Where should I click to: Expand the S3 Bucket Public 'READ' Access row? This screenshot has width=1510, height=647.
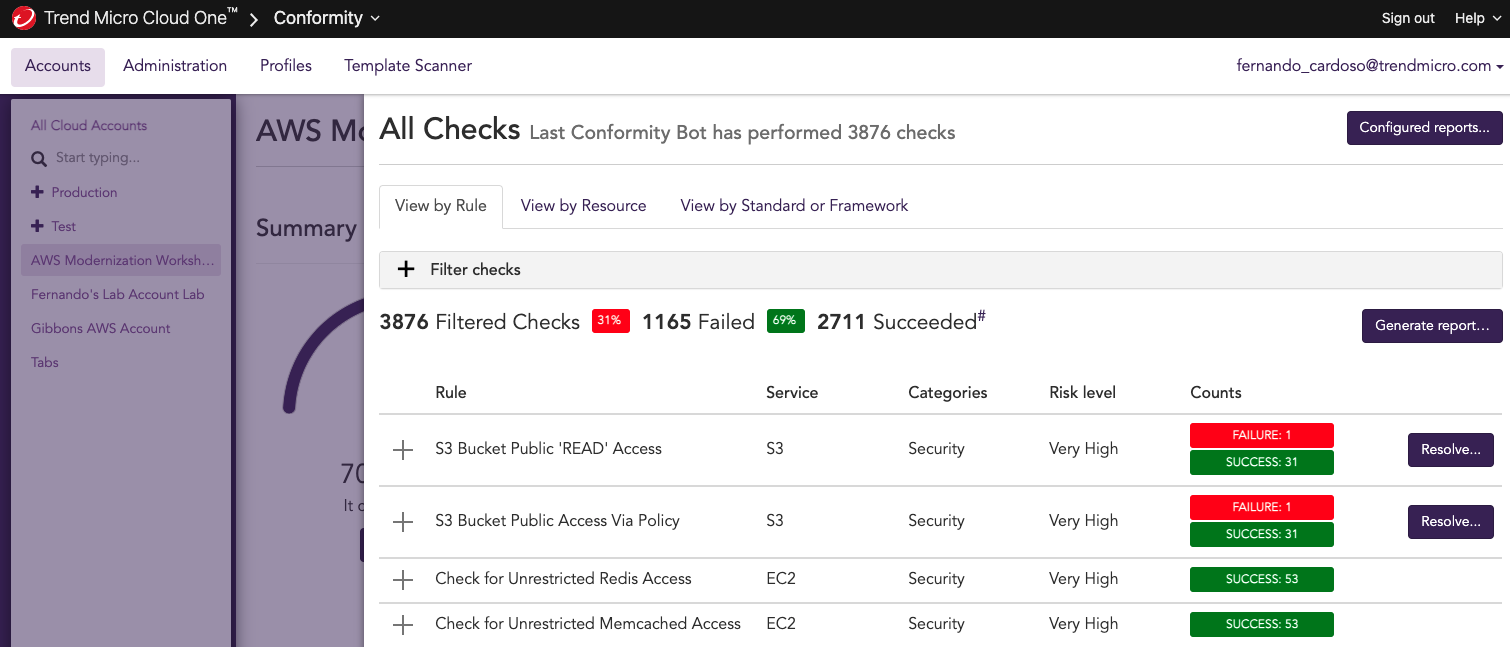pos(403,450)
